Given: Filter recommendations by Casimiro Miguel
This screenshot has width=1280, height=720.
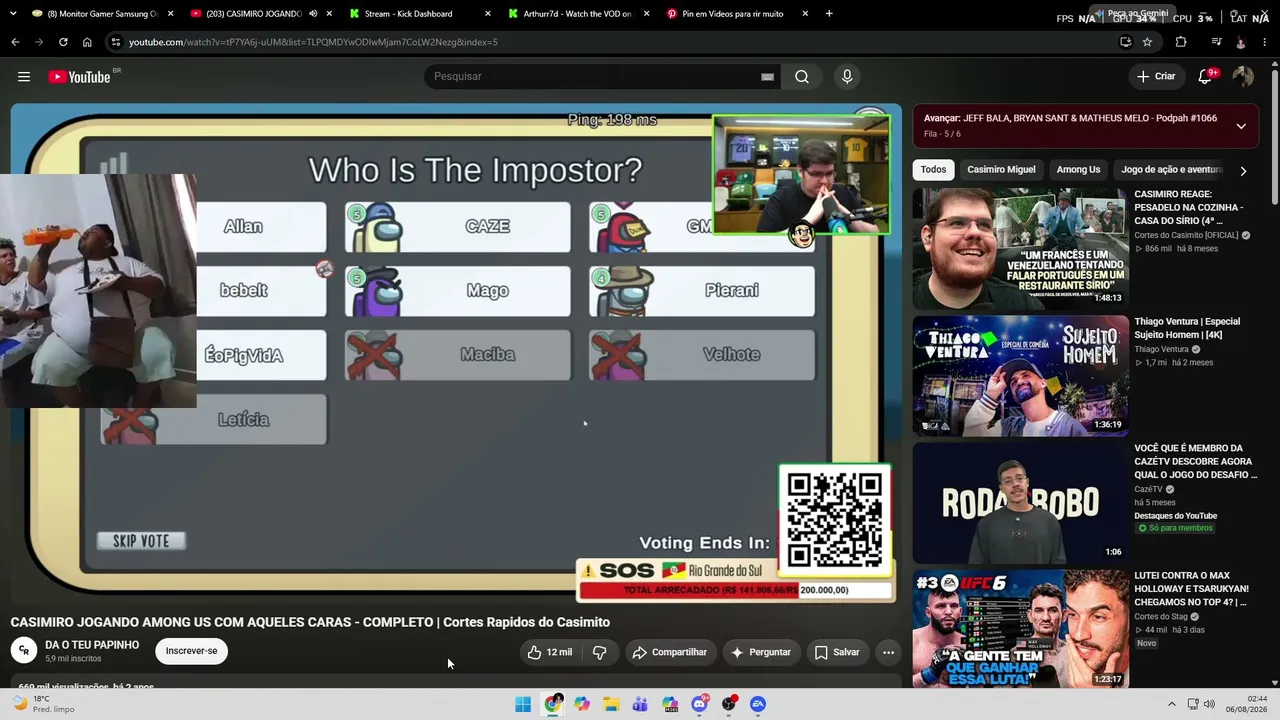Looking at the screenshot, I should [x=1001, y=170].
